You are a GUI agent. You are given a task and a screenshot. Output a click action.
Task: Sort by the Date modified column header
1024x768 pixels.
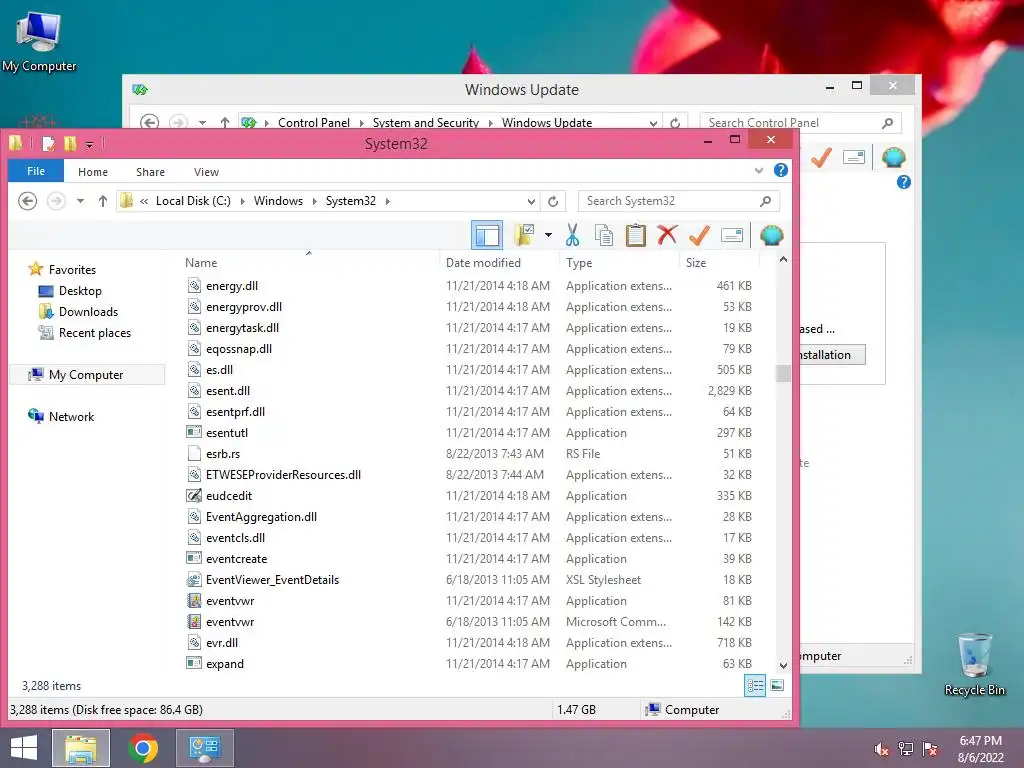483,263
